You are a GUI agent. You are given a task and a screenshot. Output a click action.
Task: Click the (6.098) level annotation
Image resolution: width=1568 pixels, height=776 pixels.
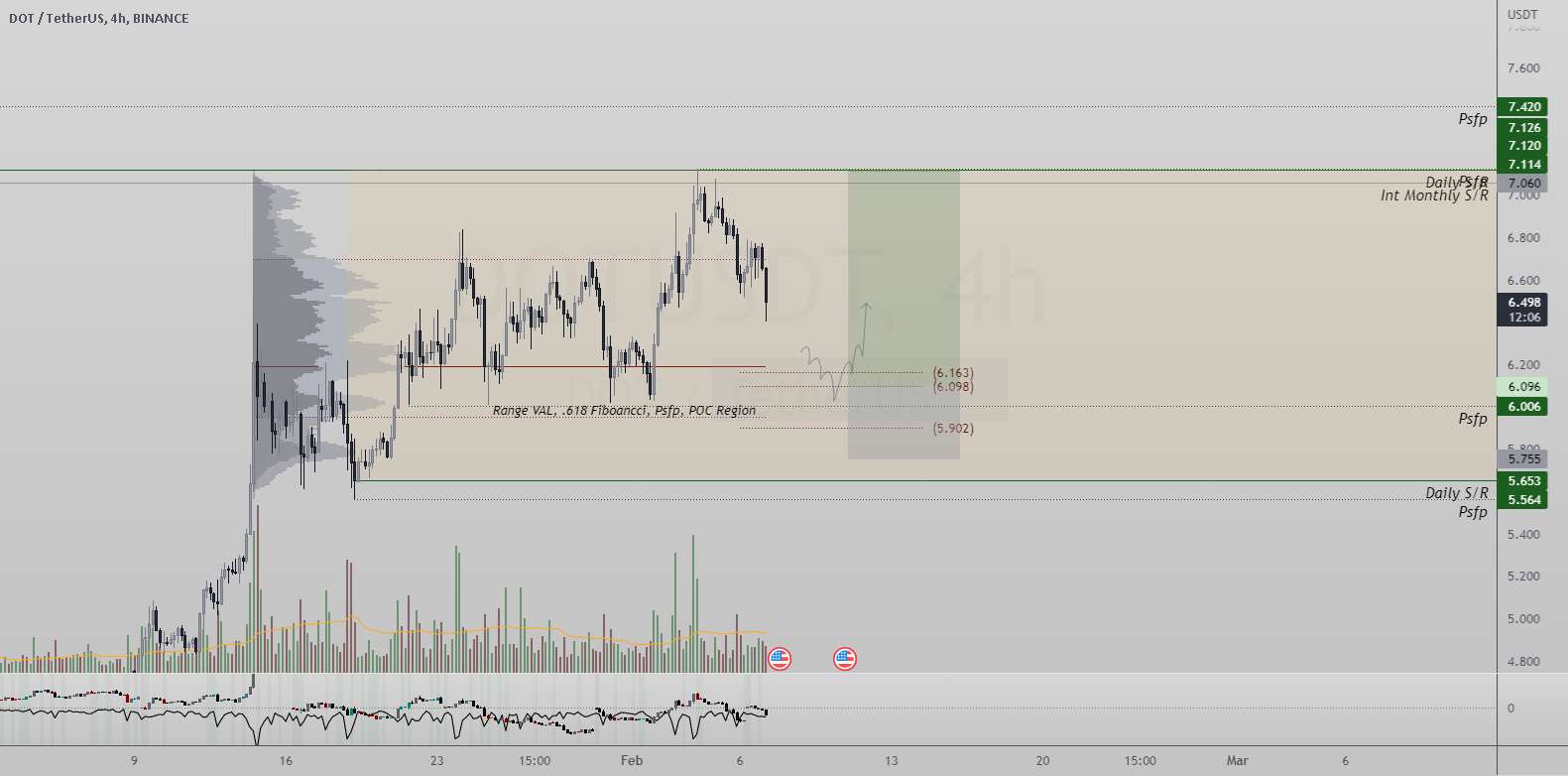[953, 386]
